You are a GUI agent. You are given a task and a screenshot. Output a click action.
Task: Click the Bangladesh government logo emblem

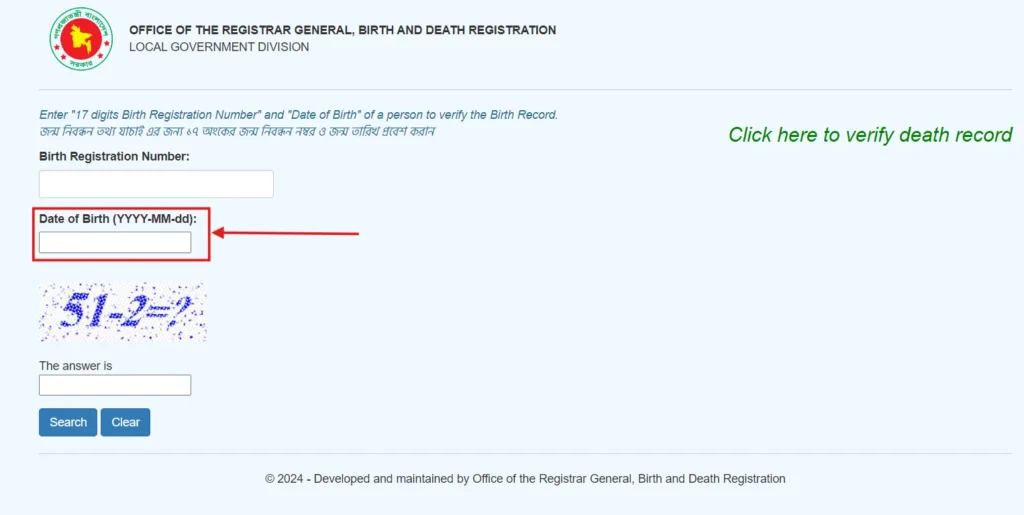[82, 39]
